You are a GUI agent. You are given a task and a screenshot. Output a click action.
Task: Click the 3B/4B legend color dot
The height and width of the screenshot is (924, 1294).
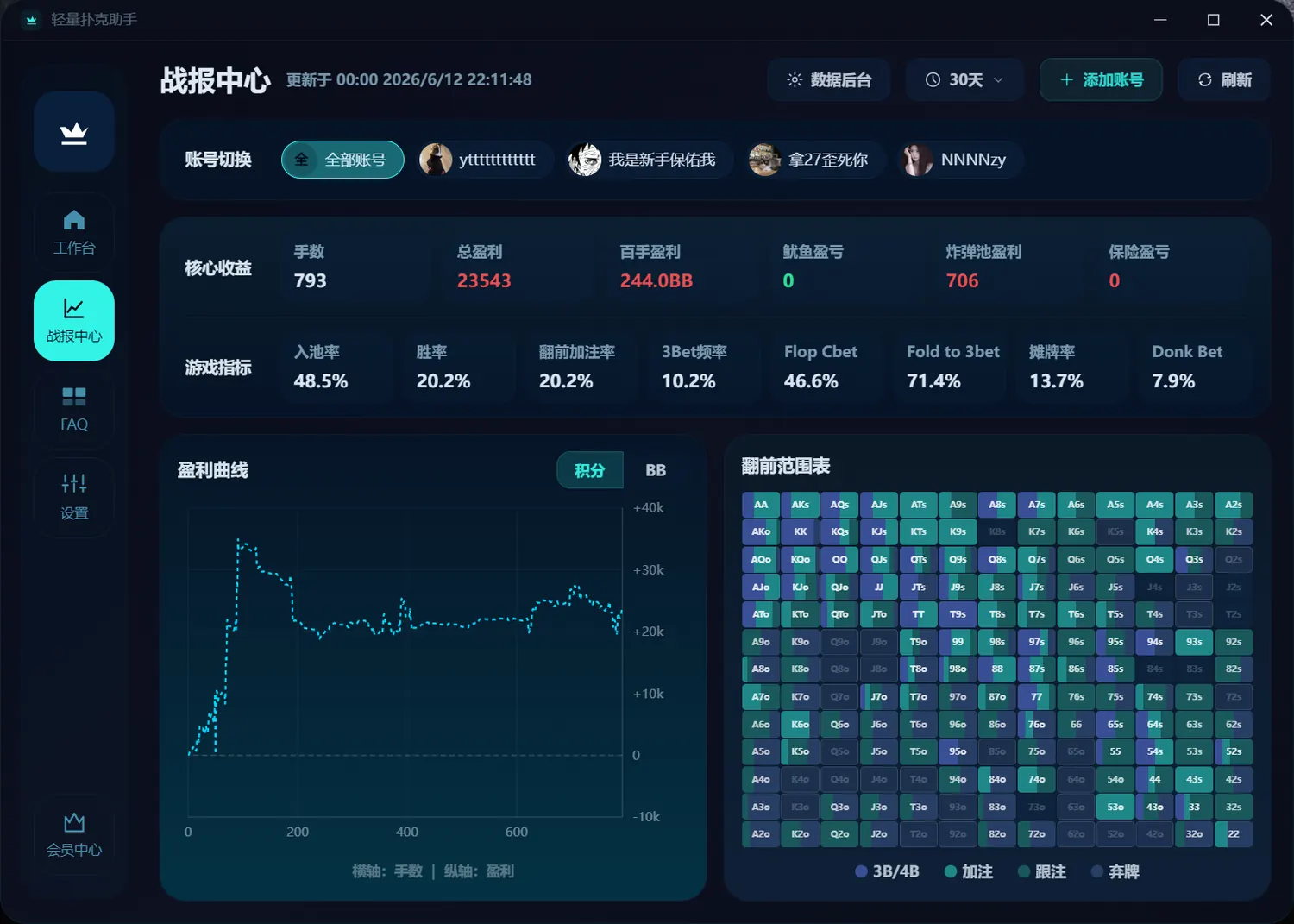pos(861,871)
